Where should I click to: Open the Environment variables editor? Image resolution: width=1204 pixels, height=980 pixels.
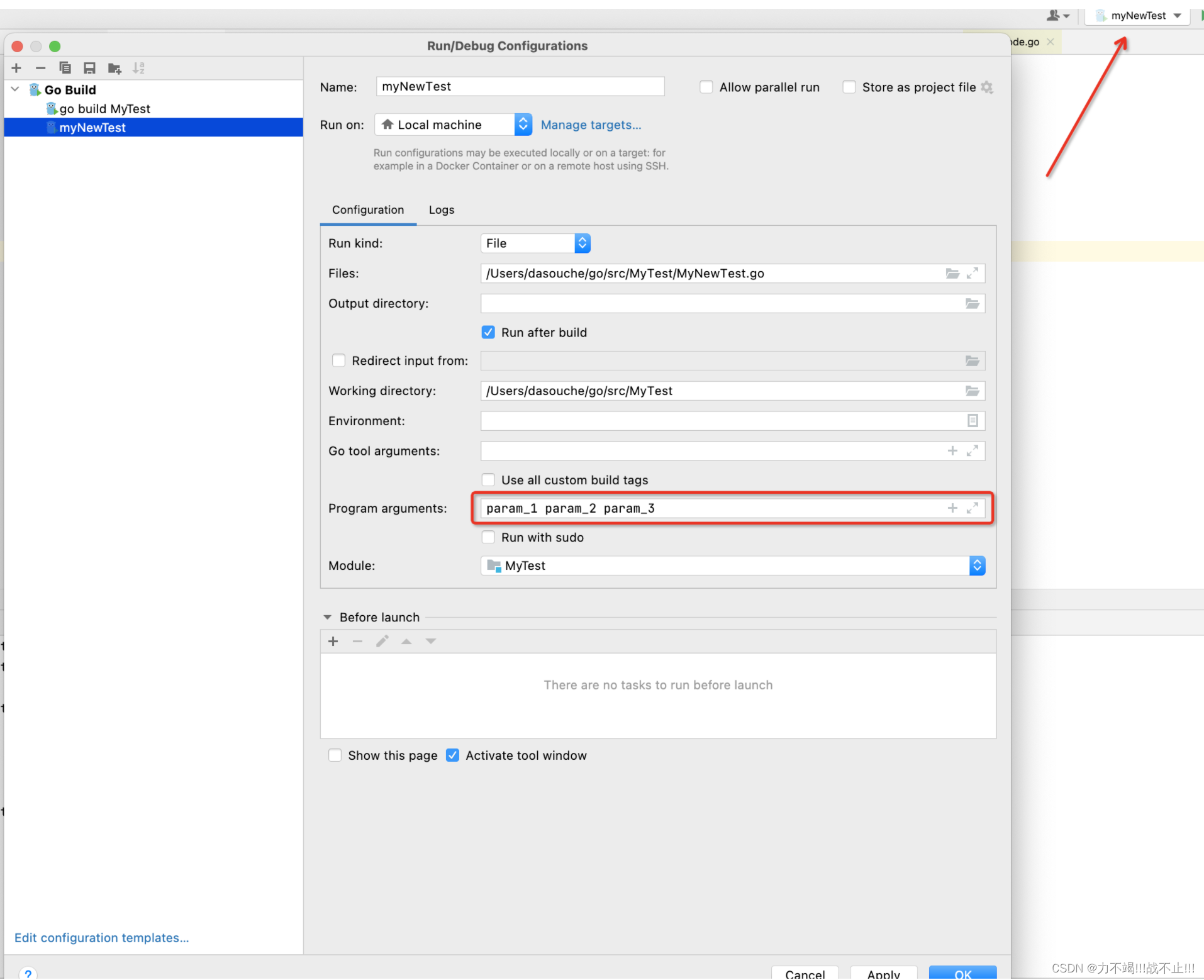pos(973,421)
